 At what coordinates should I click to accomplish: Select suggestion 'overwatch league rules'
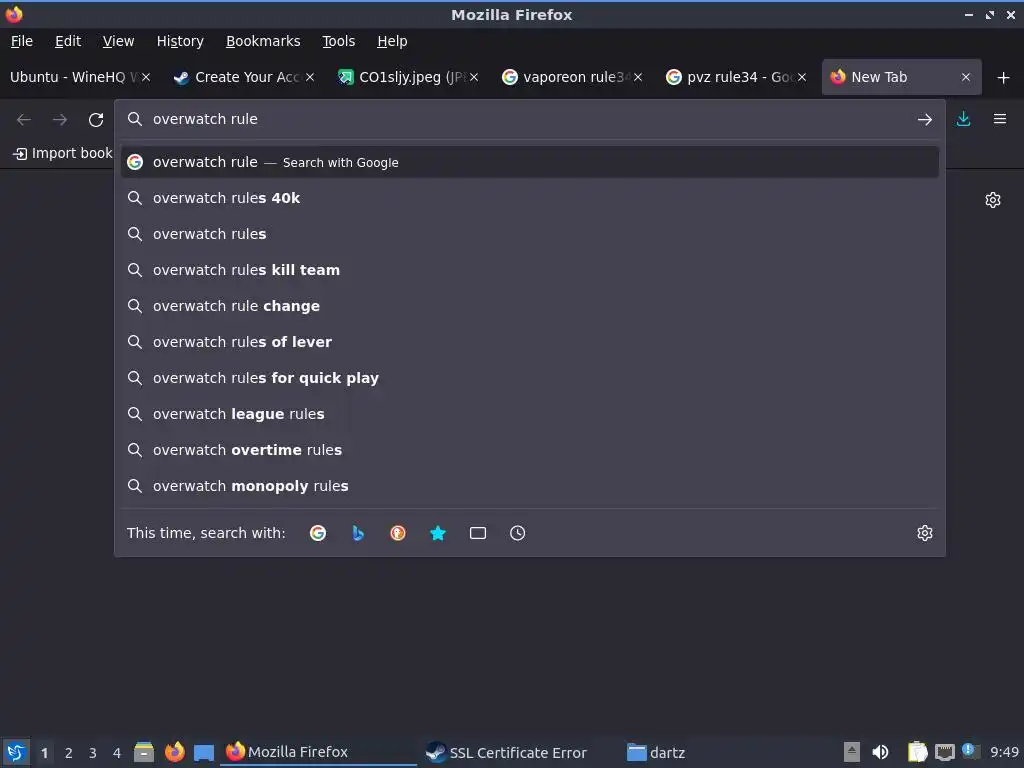(x=530, y=413)
